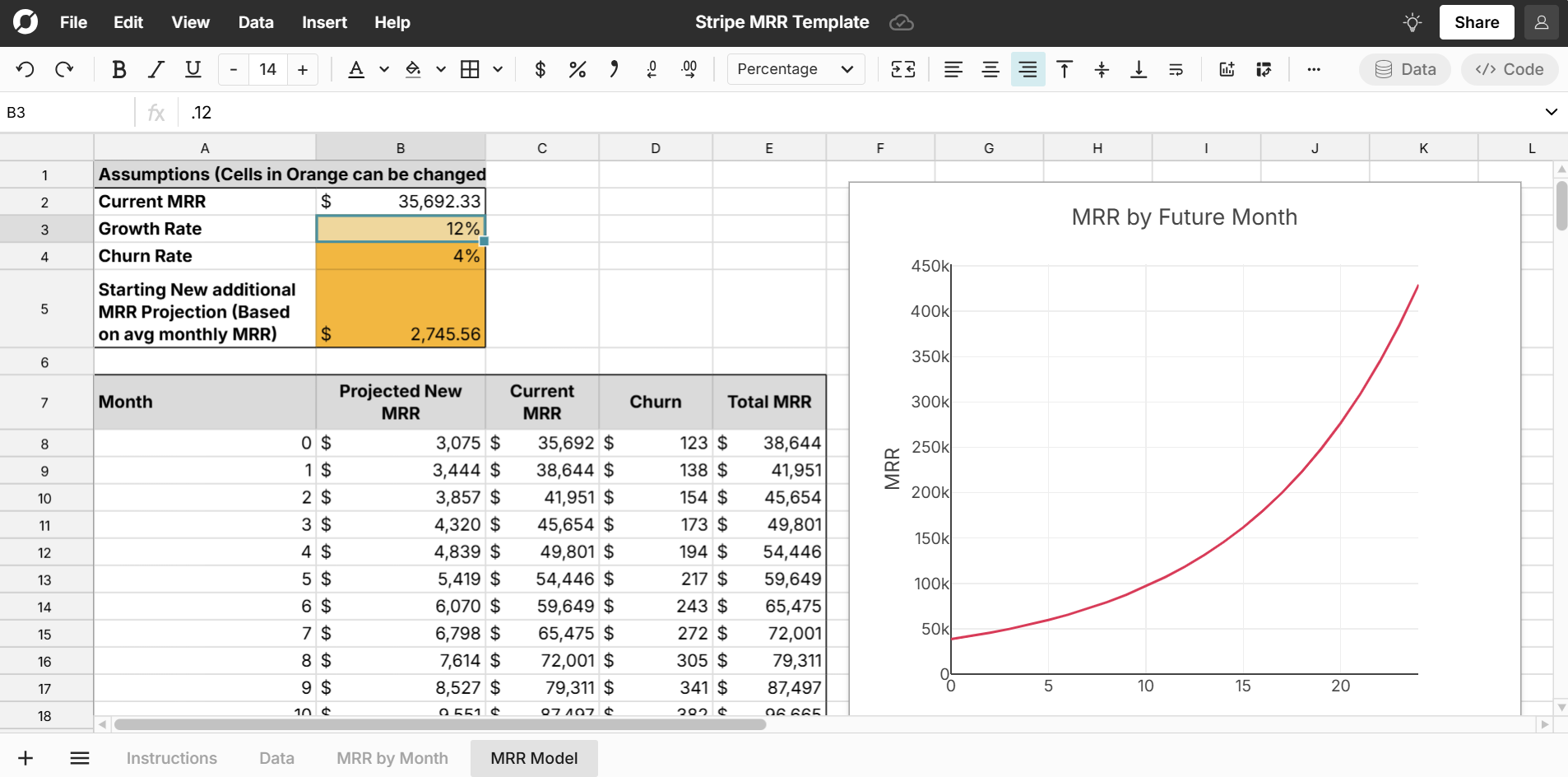This screenshot has height=777, width=1568.
Task: Click the Share button
Action: pyautogui.click(x=1476, y=22)
